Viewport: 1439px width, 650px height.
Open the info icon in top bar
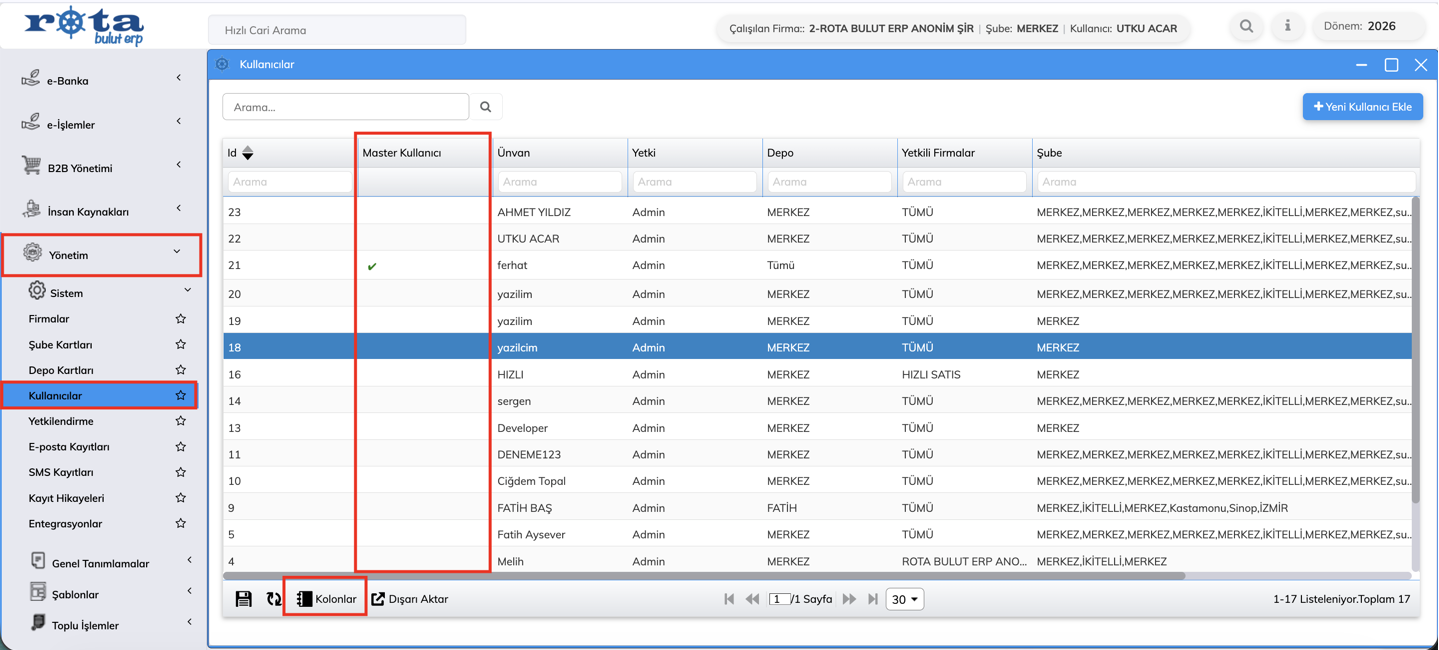(1287, 27)
